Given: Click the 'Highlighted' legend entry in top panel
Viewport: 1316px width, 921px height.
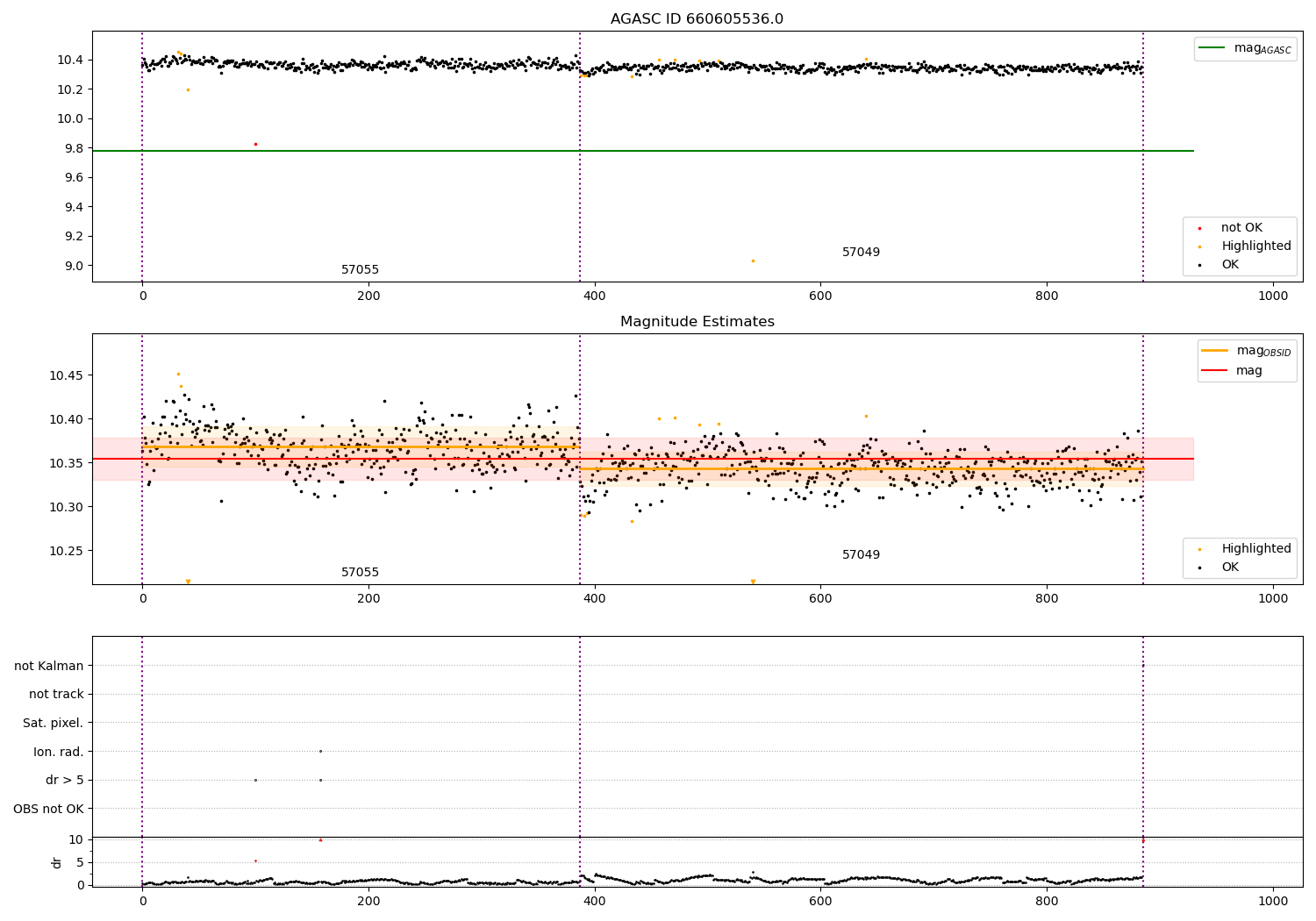Looking at the screenshot, I should pyautogui.click(x=1245, y=246).
